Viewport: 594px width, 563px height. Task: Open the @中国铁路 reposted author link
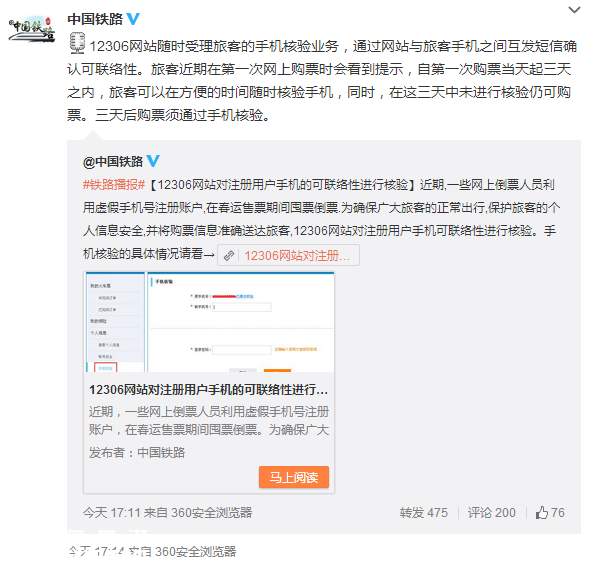coord(113,161)
